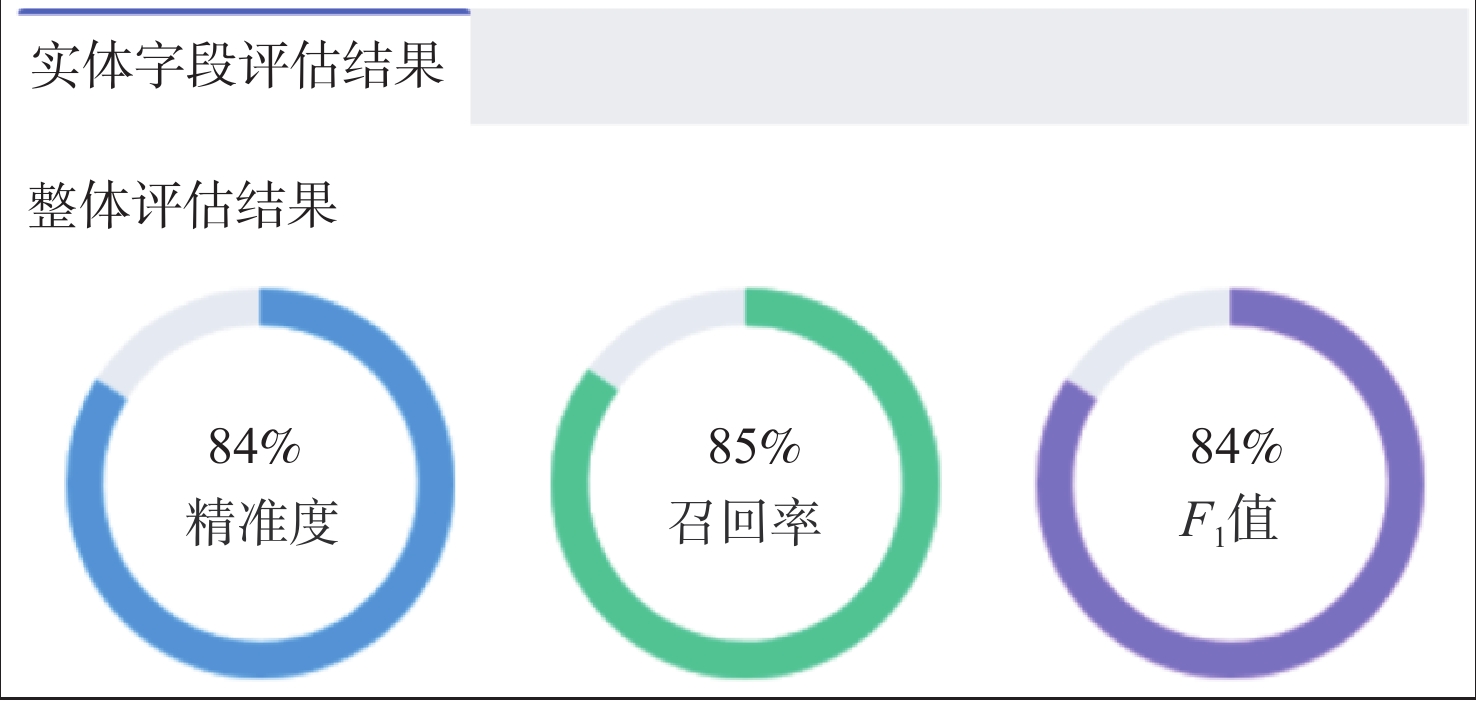1476x701 pixels.
Task: Click the panel's bottom border line
Action: (738, 696)
